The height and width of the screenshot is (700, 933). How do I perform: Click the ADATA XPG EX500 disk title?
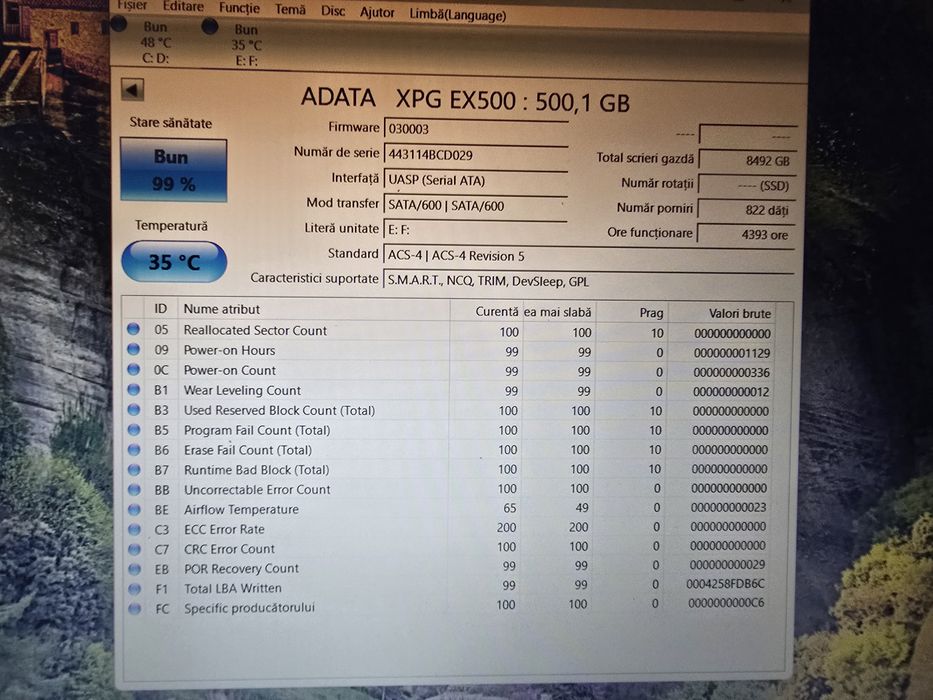point(465,99)
